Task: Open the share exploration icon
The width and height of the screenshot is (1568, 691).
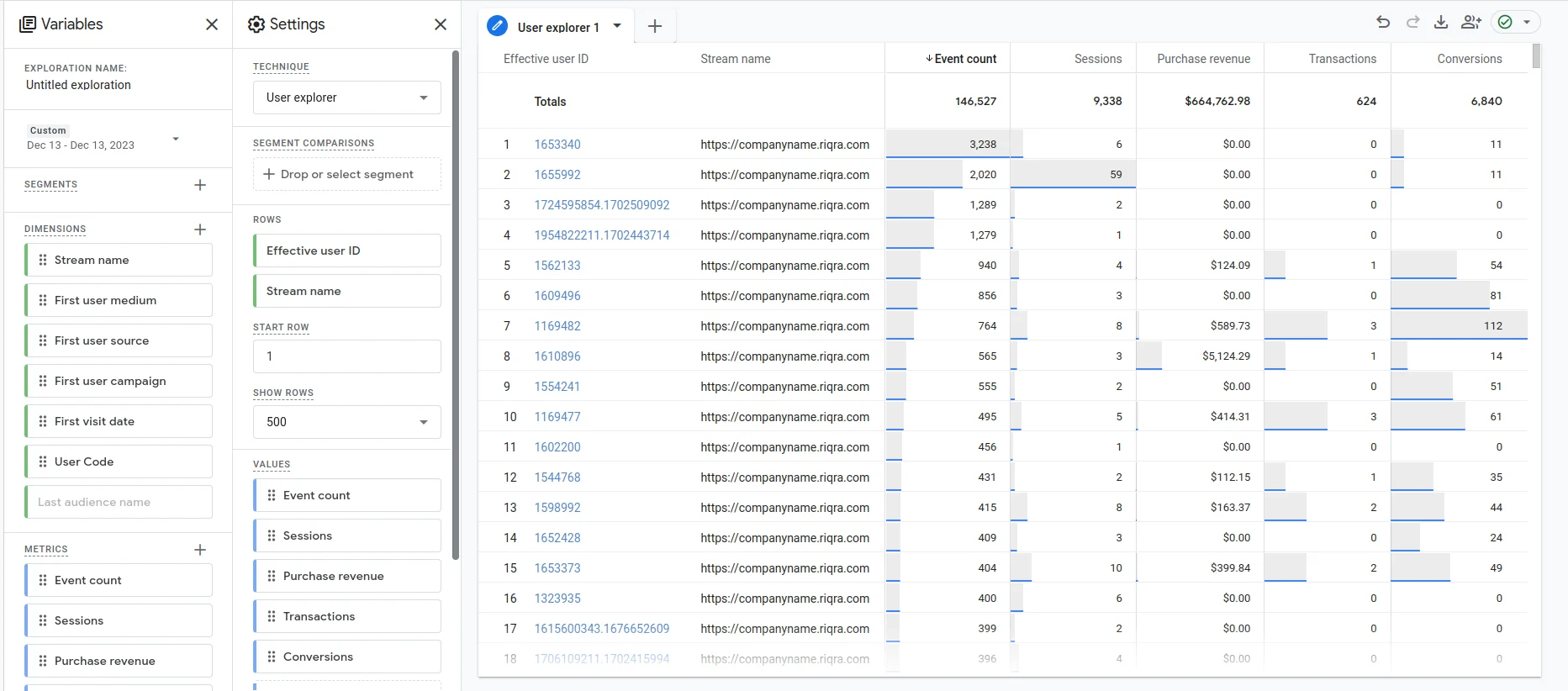Action: [x=1470, y=22]
